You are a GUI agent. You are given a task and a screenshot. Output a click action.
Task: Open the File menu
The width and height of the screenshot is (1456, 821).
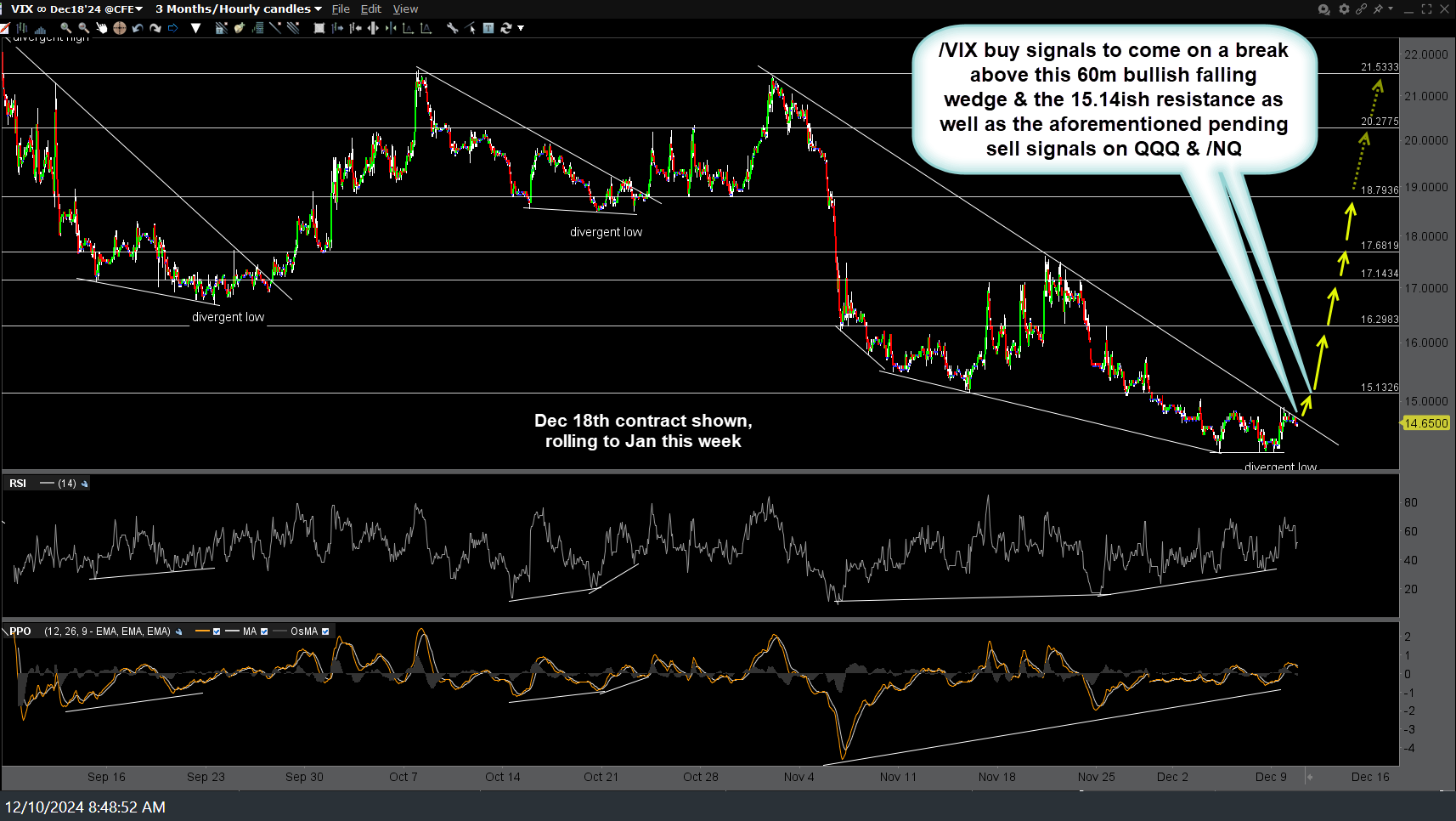coord(341,9)
